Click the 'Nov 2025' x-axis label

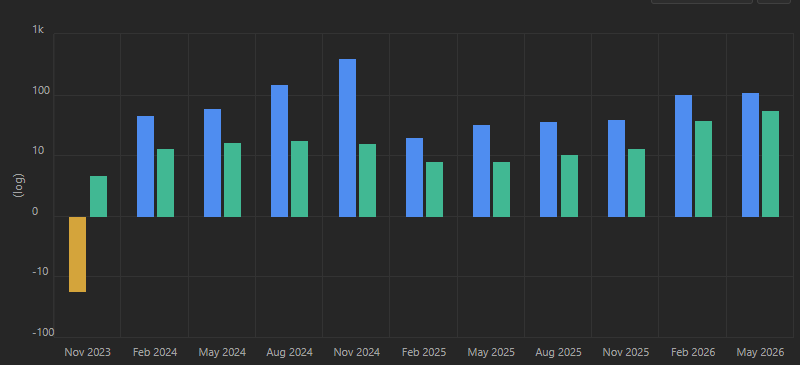(626, 352)
